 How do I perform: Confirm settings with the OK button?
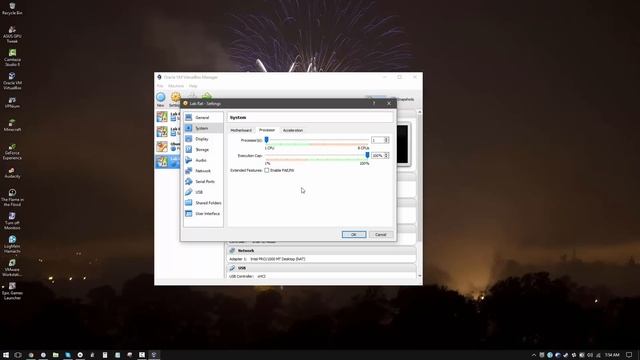[x=354, y=235]
